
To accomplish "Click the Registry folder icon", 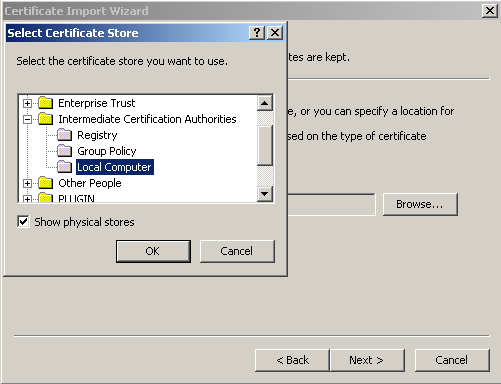I will [x=64, y=135].
